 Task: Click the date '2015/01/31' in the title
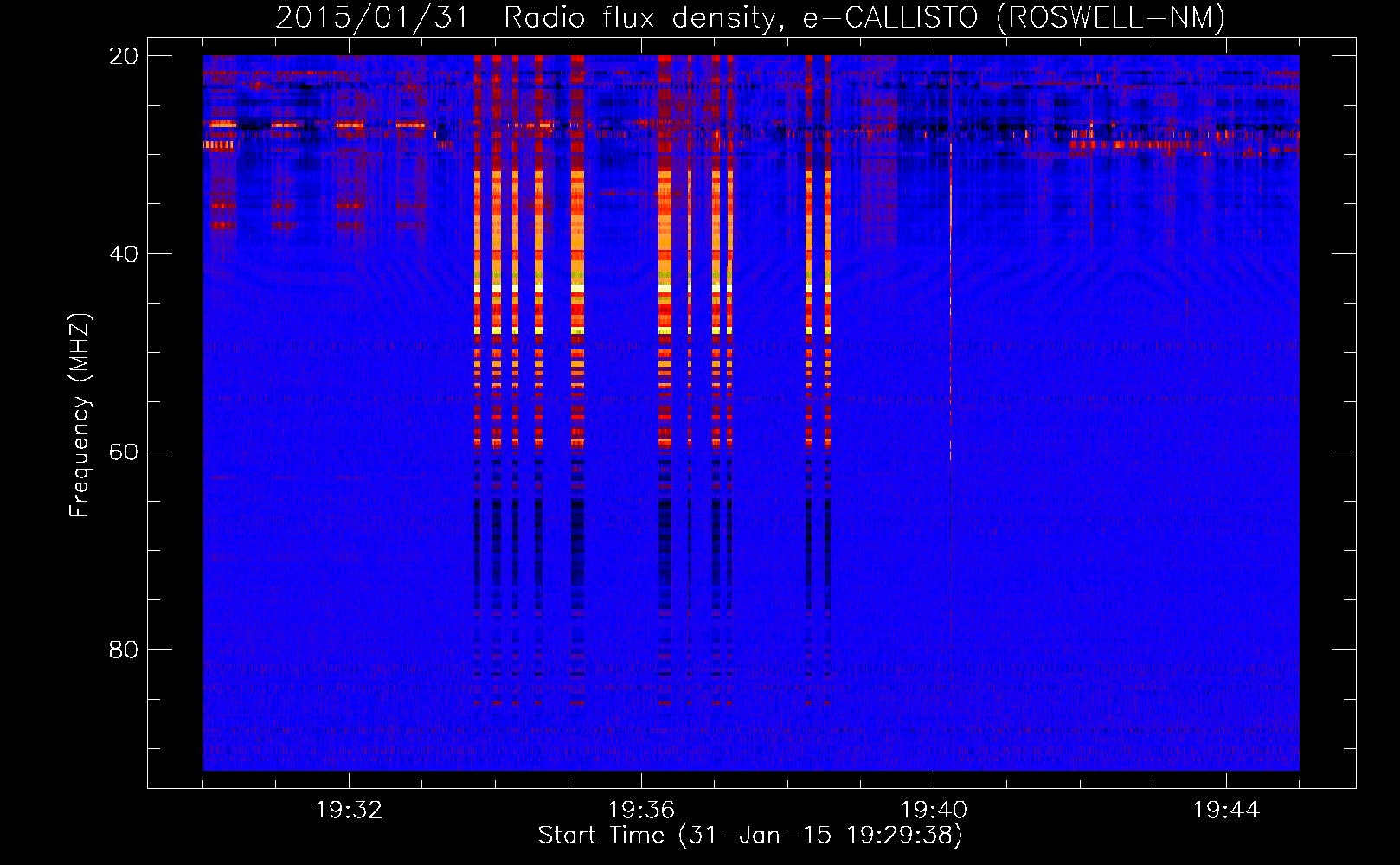pyautogui.click(x=372, y=17)
